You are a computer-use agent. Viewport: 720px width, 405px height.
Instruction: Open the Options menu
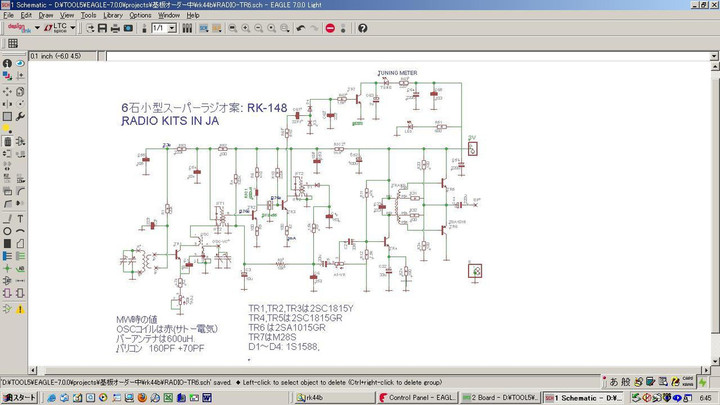click(x=140, y=15)
